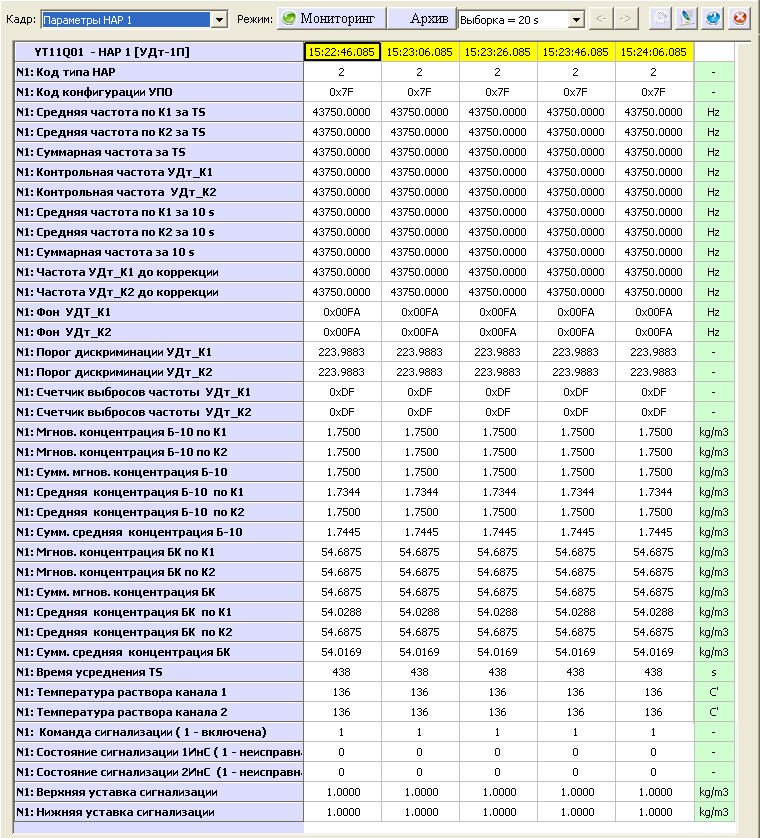Select row N1: Фон УДт_К1
The height and width of the screenshot is (838, 760).
point(159,312)
